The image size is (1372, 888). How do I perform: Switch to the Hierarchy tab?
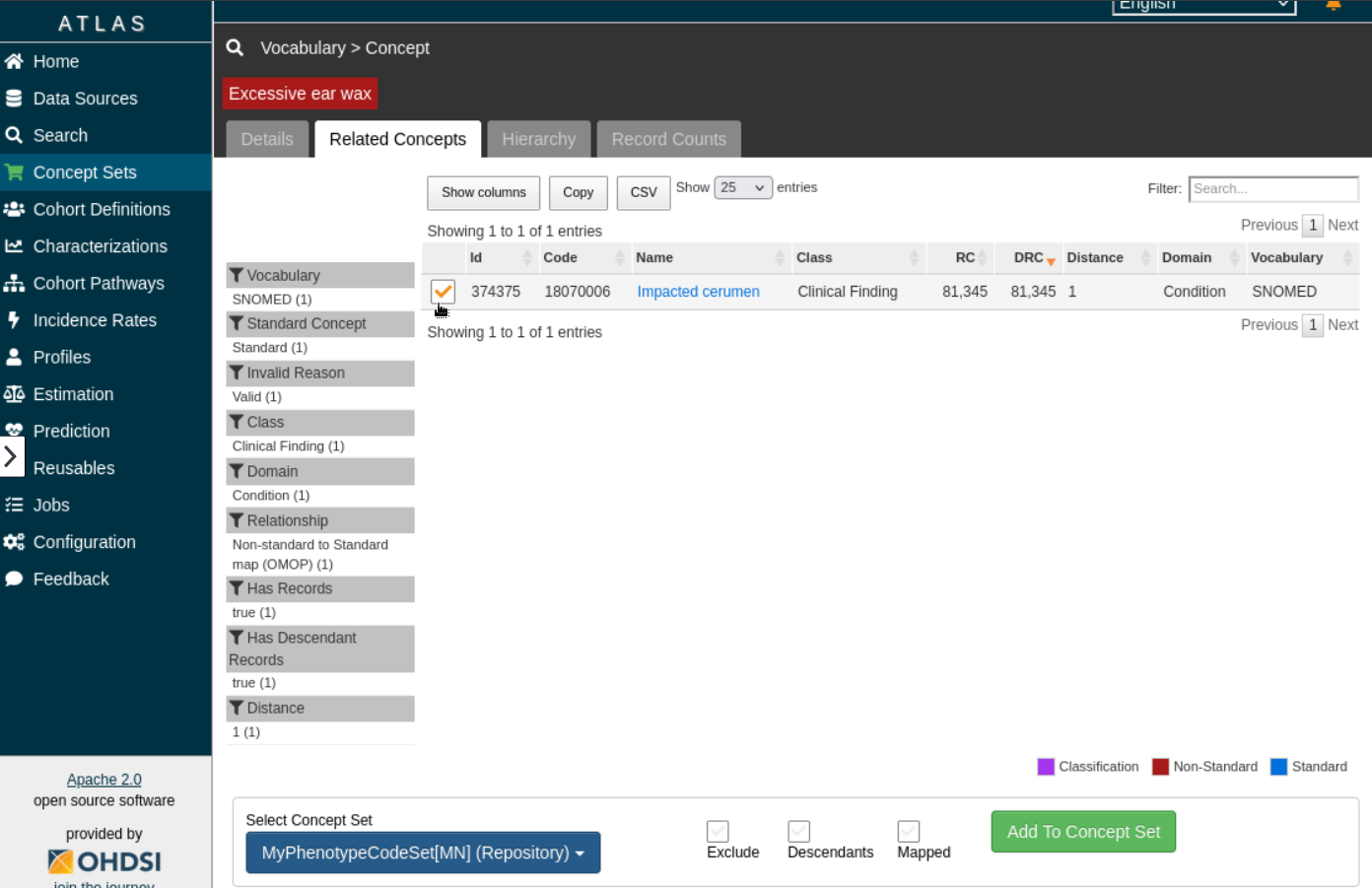tap(538, 139)
